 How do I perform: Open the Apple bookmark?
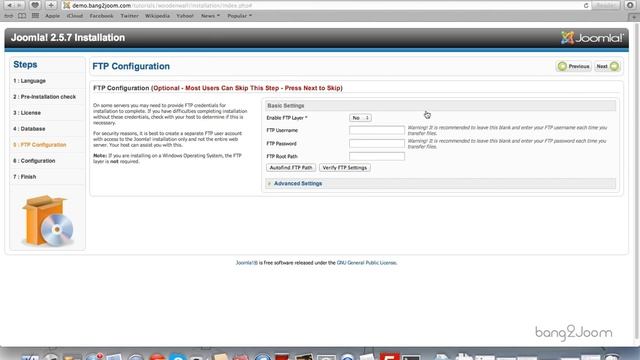point(52,16)
